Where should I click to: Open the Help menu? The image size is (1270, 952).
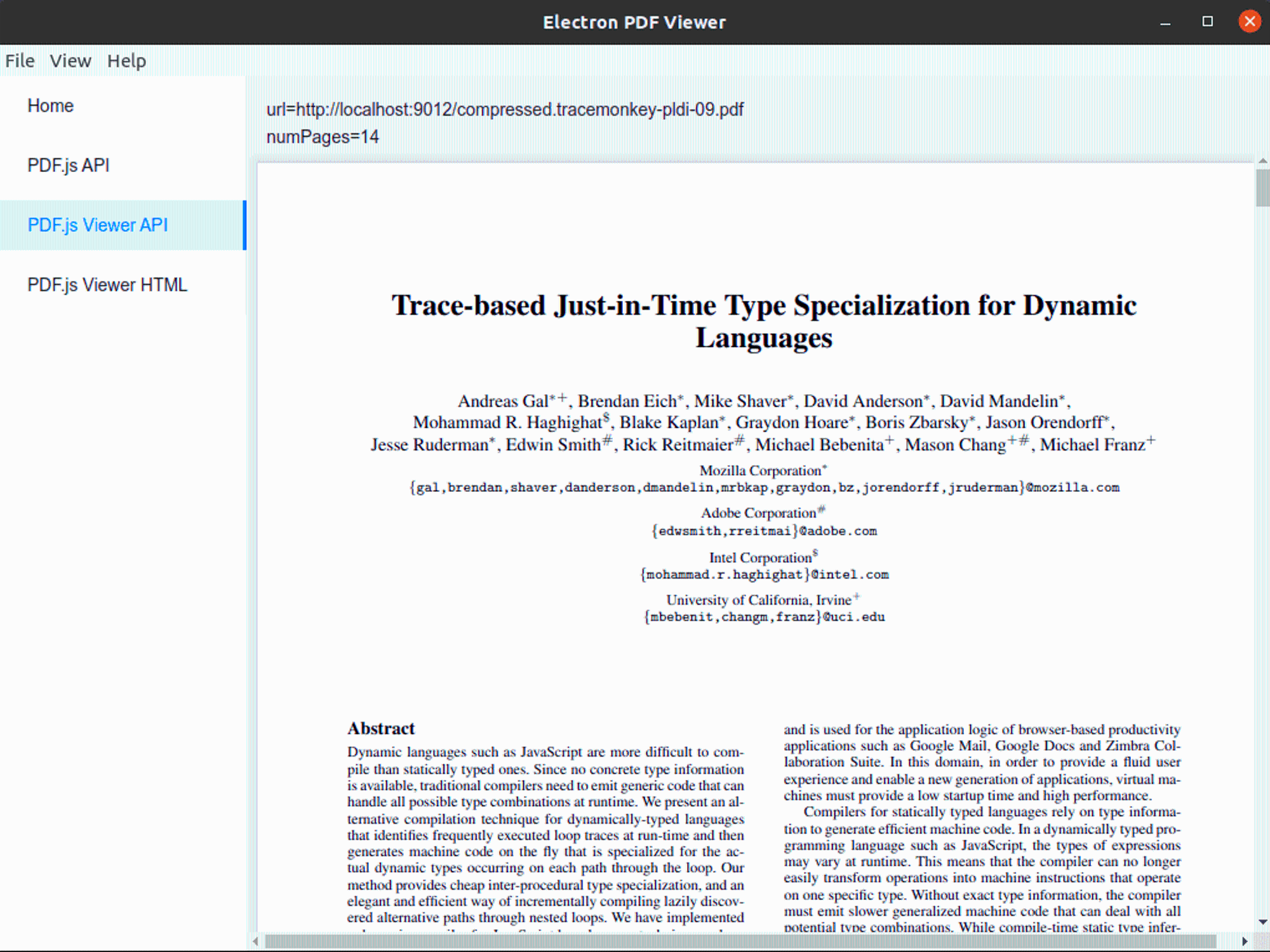tap(126, 61)
